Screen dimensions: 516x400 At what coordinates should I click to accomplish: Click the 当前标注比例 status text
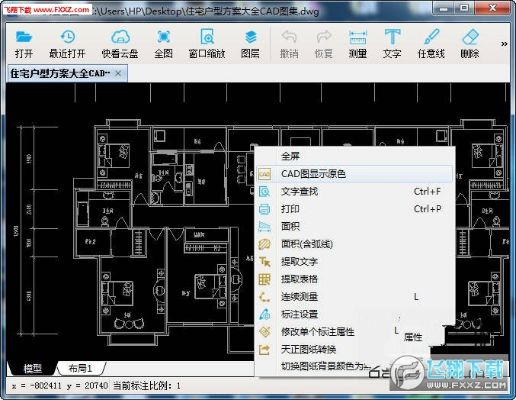[147, 386]
